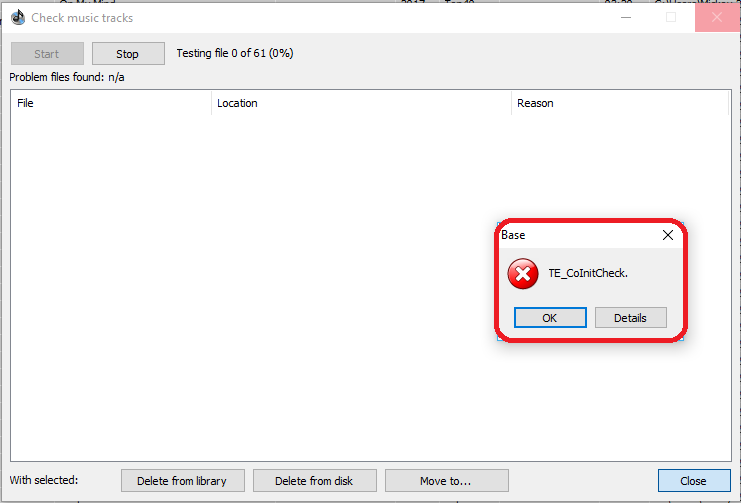Click the TE_CoInitCheck error message text
The width and height of the screenshot is (741, 503).
[x=588, y=273]
